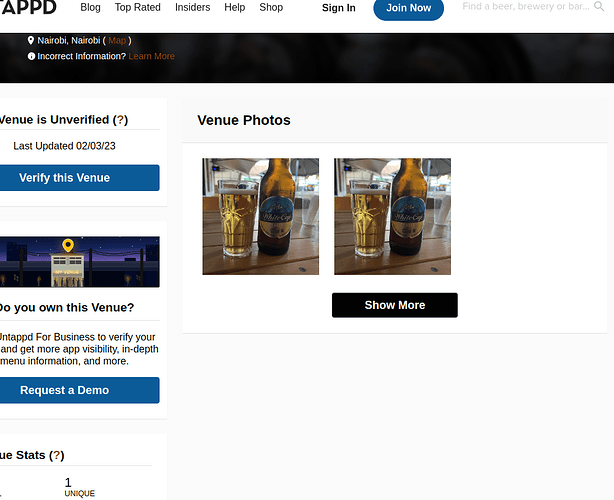614x500 pixels.
Task: Click the location pin icon beside Nairobi
Action: coord(31,40)
